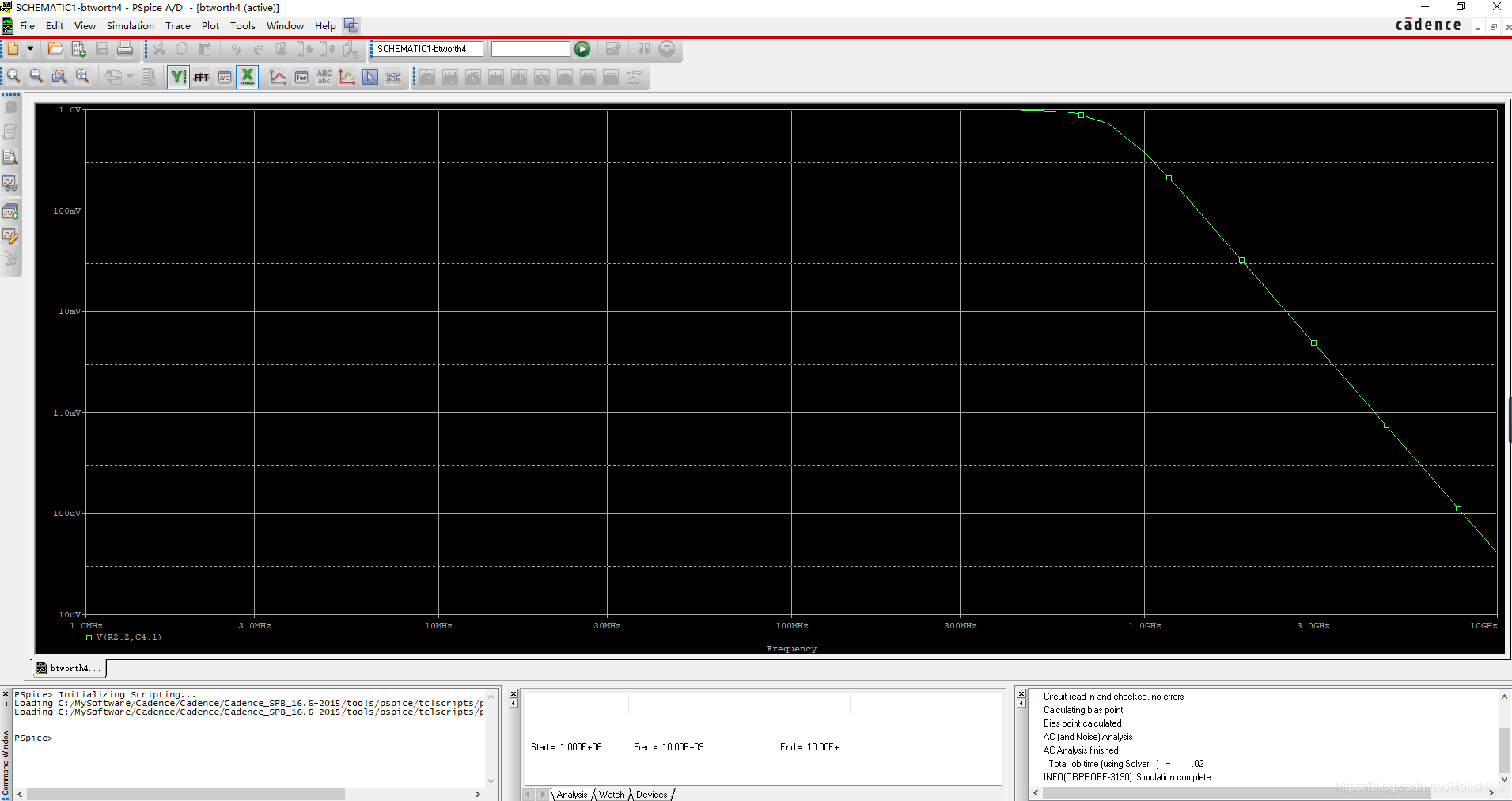
Task: Toggle the Log Y Axis button
Action: [178, 77]
